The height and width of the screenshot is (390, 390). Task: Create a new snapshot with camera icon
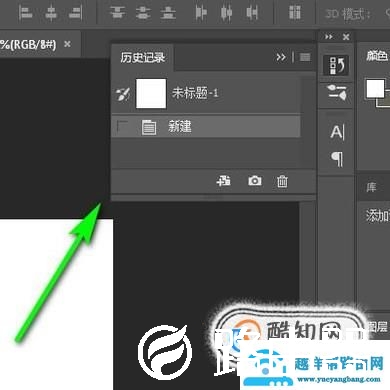[255, 181]
